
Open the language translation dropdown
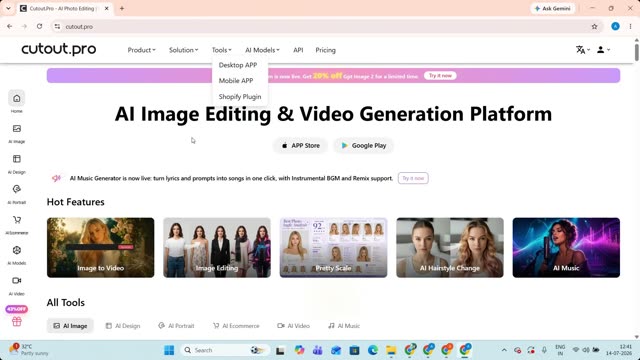click(x=582, y=50)
